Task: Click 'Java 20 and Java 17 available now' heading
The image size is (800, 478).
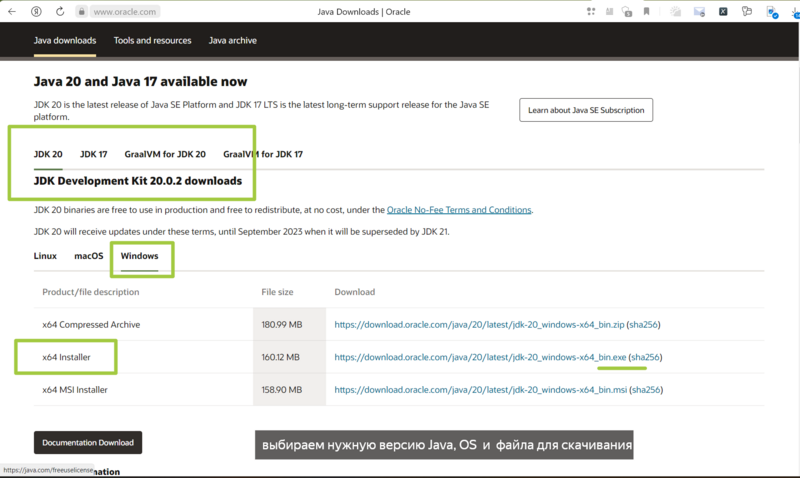Action: (x=140, y=82)
